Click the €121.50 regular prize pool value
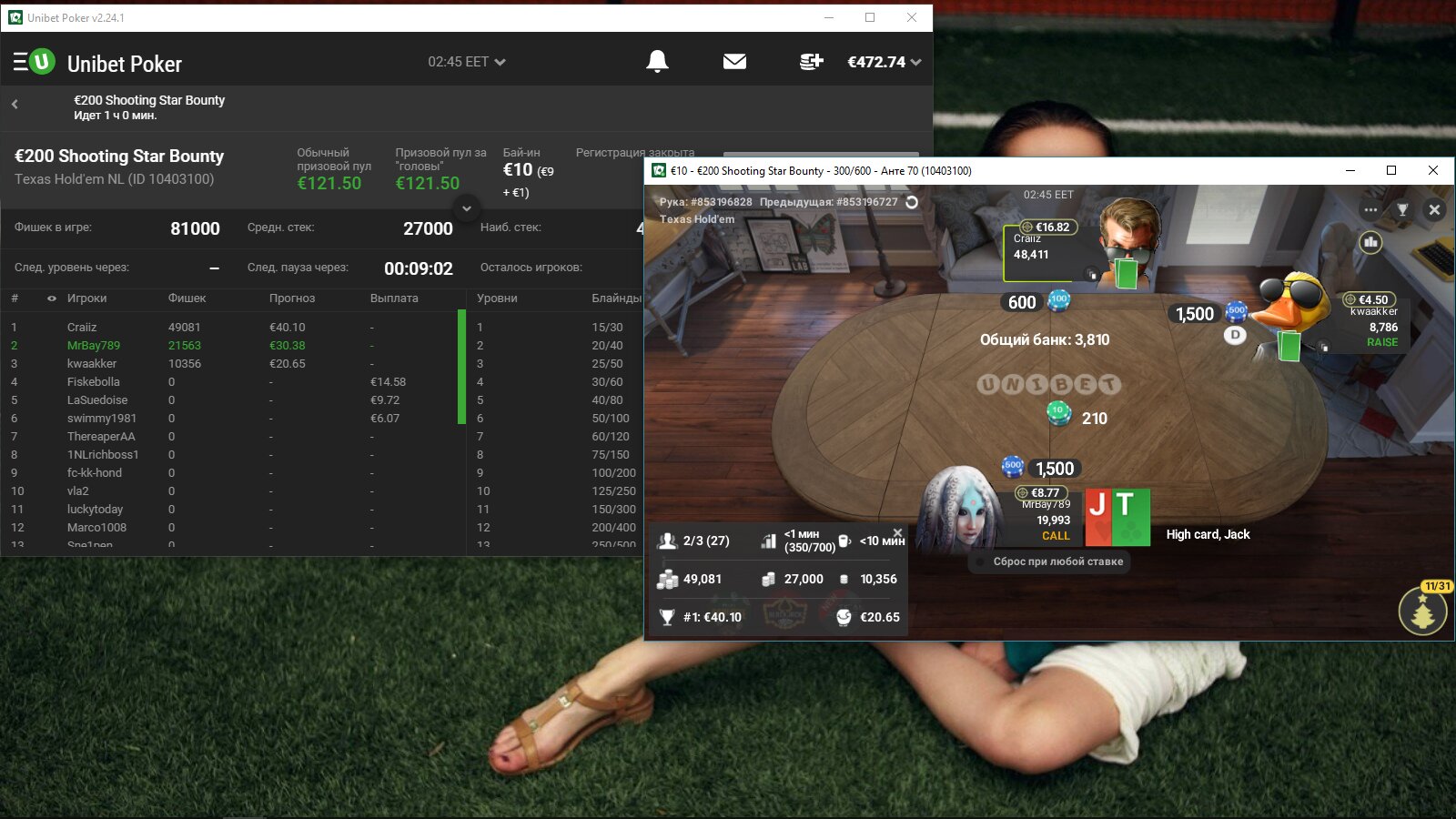Image resolution: width=1456 pixels, height=819 pixels. [329, 183]
